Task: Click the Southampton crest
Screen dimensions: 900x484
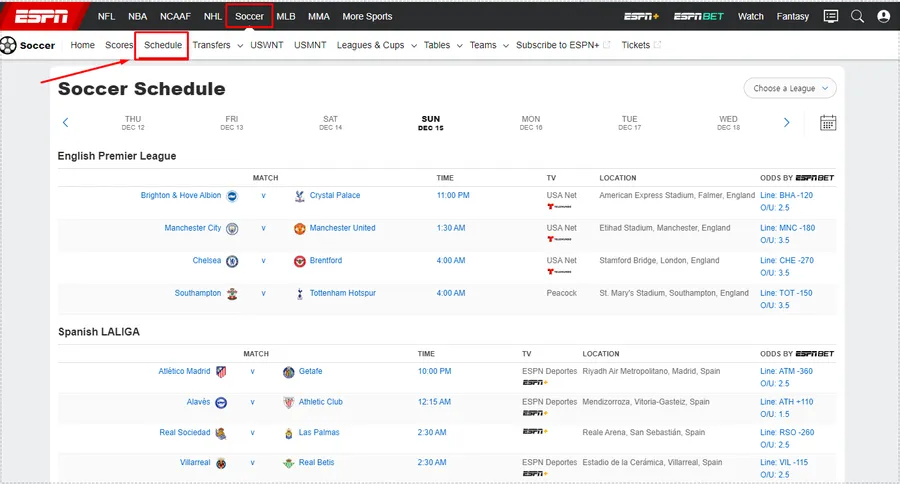Action: pyautogui.click(x=232, y=294)
